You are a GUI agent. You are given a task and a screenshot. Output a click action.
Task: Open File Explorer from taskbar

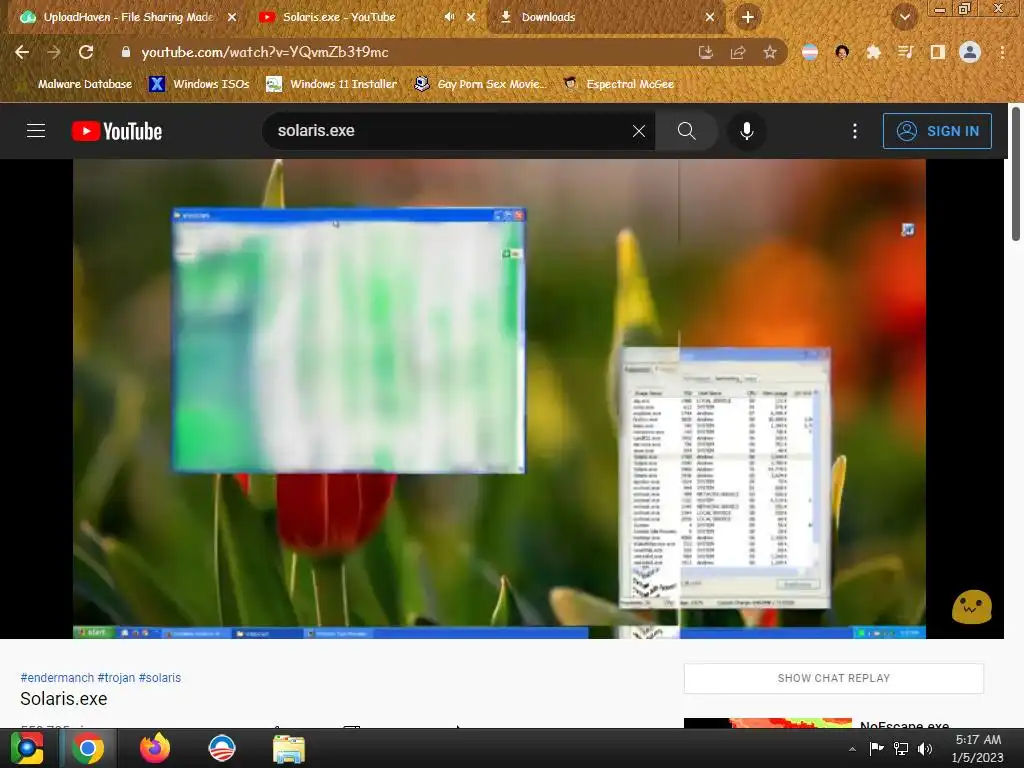[x=288, y=749]
